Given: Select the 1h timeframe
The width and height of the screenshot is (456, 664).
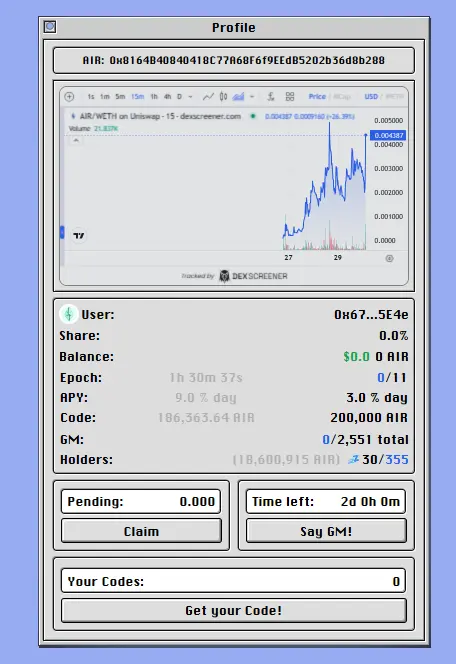Looking at the screenshot, I should (154, 97).
